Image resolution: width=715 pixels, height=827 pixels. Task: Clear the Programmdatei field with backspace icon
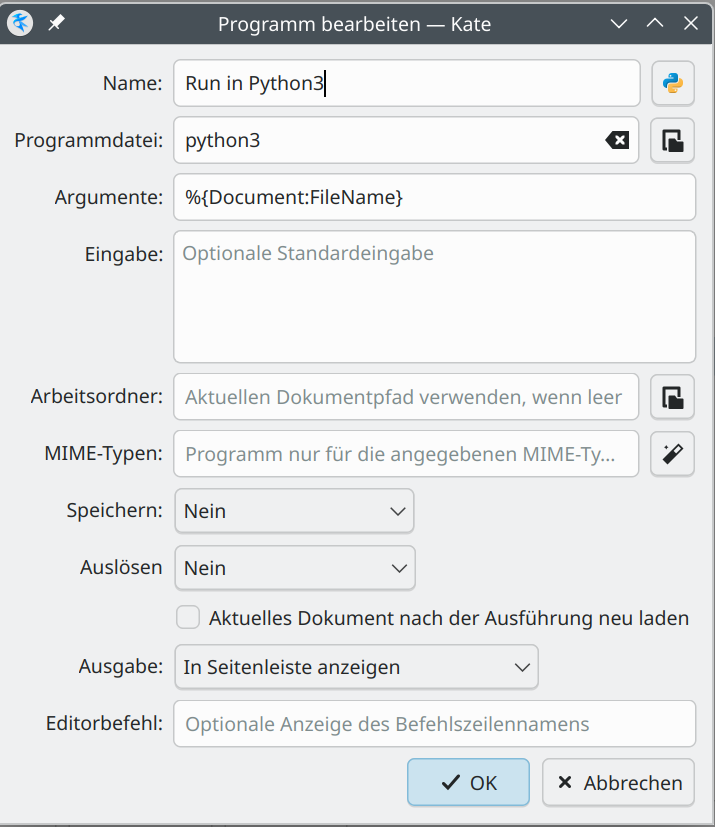pyautogui.click(x=617, y=140)
